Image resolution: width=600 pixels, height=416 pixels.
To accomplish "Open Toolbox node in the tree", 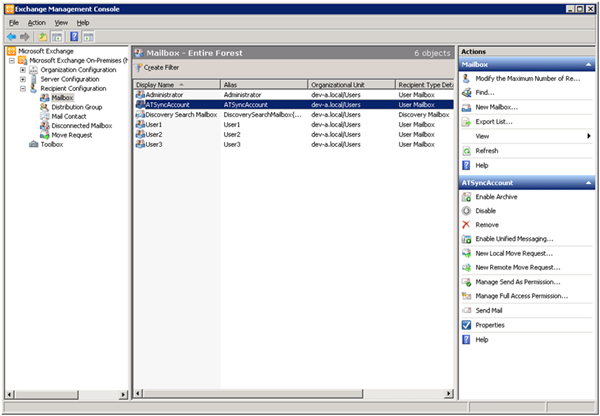I will (51, 144).
